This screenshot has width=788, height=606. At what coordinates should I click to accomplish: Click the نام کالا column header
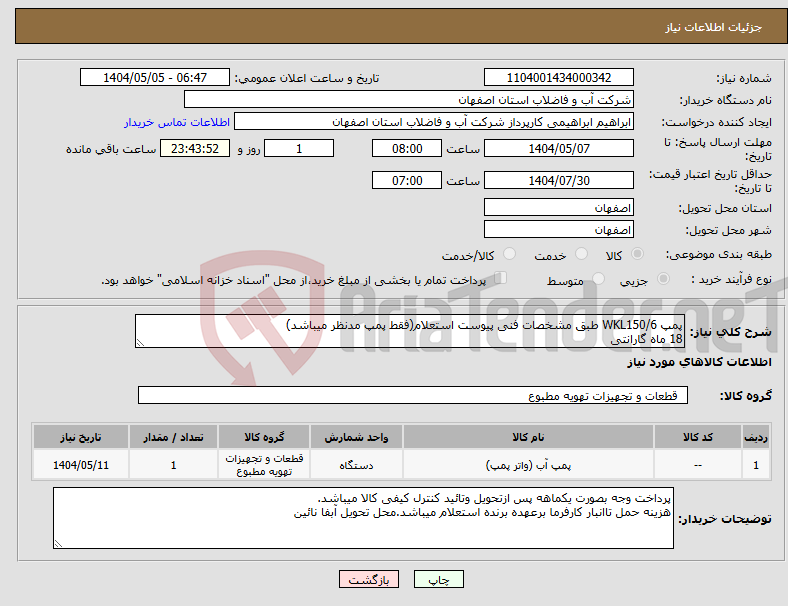[x=528, y=437]
